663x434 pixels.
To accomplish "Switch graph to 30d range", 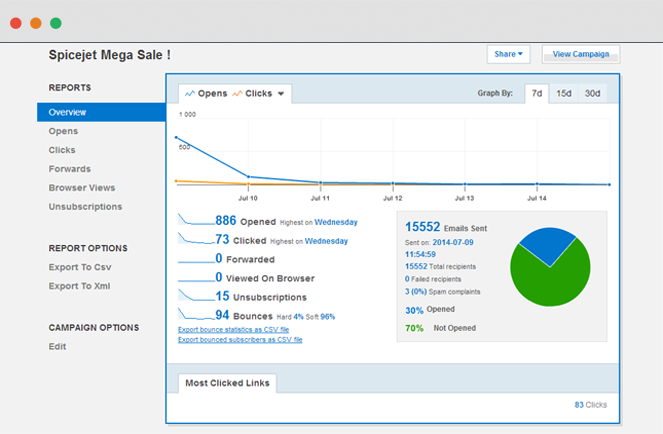I will (592, 93).
